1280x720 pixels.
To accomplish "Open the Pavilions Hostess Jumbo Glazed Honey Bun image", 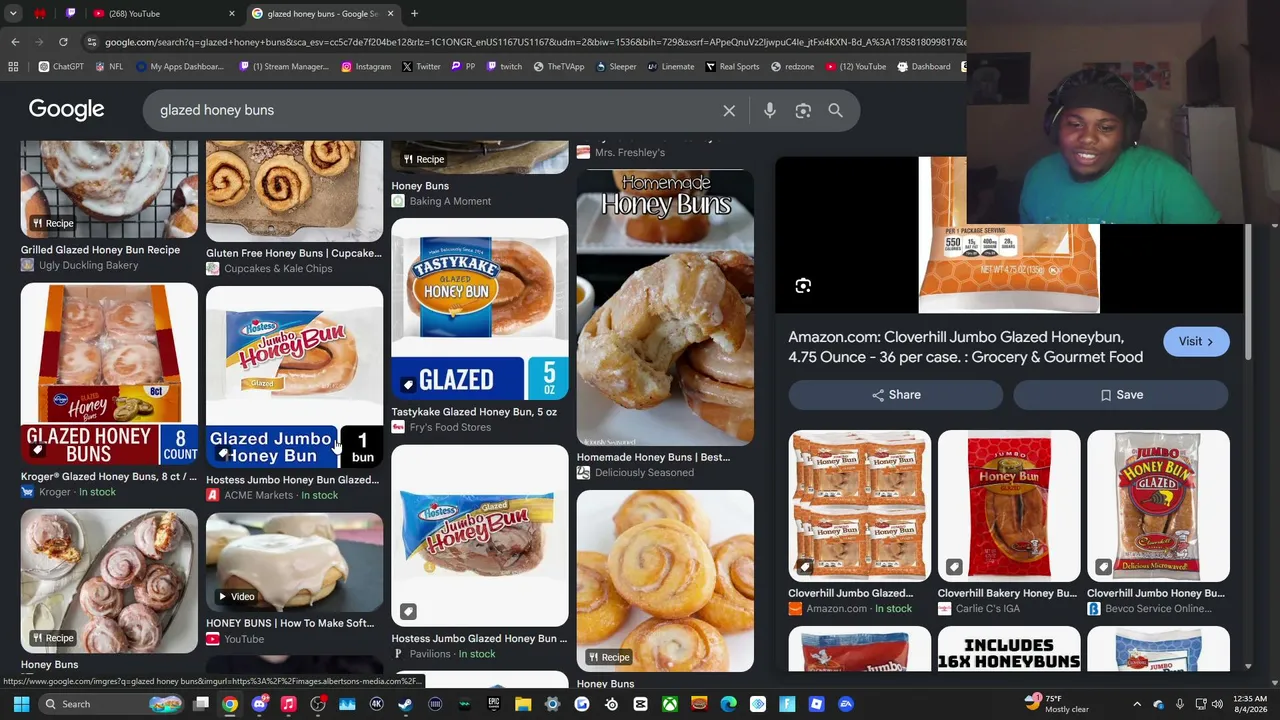I will pyautogui.click(x=480, y=537).
